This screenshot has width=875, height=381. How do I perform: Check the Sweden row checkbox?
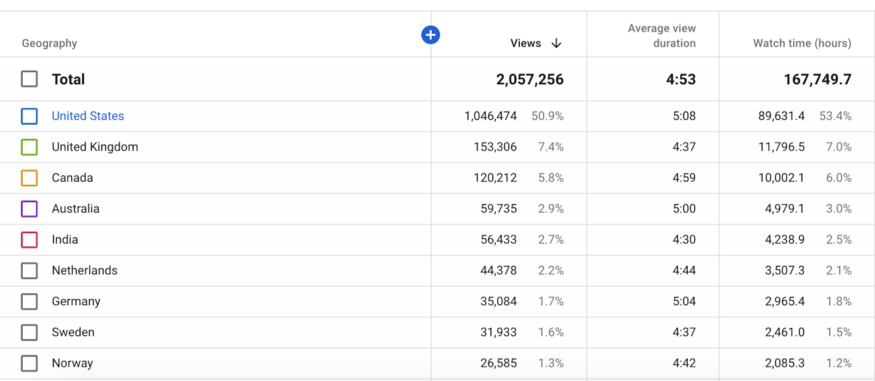tap(30, 332)
